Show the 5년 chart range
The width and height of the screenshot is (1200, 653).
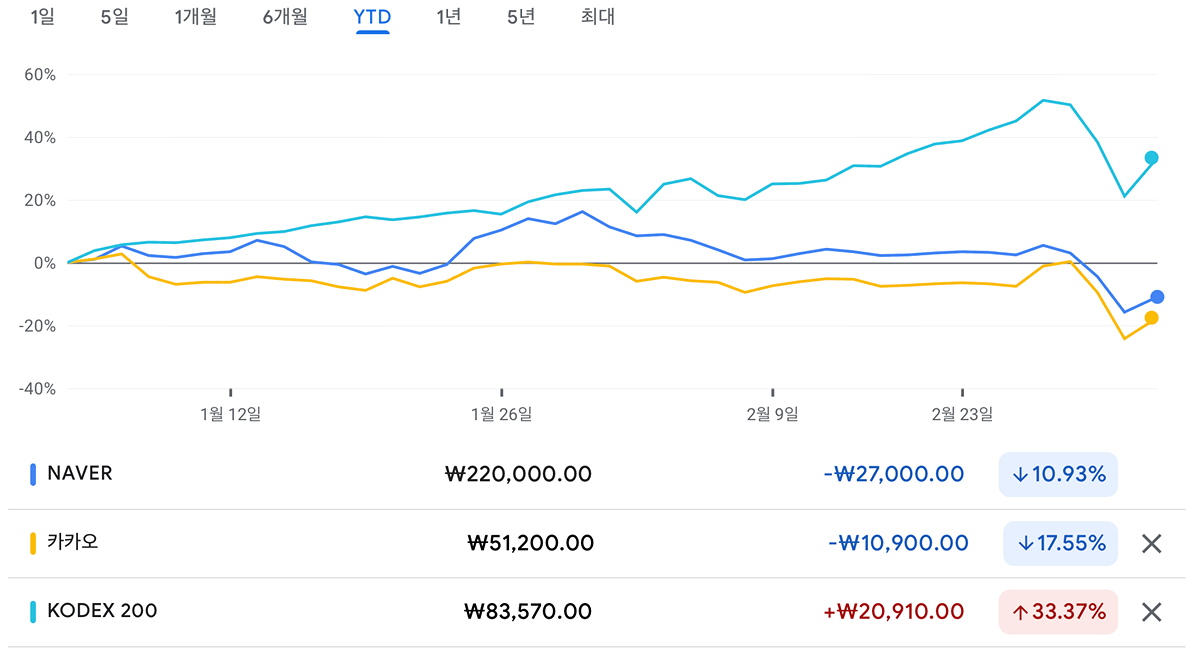click(521, 17)
